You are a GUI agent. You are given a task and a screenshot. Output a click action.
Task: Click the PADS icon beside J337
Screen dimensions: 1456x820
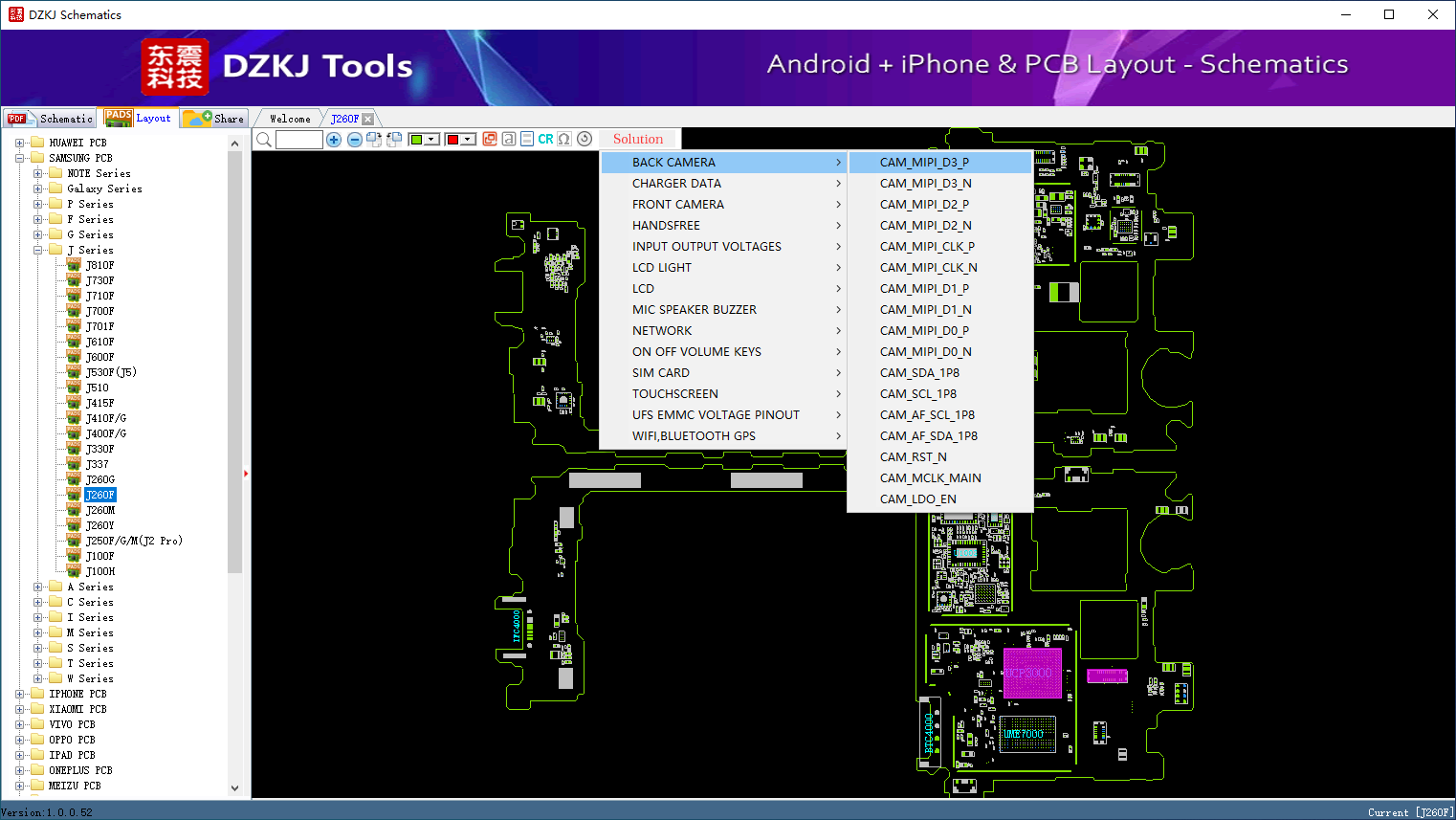(x=74, y=464)
